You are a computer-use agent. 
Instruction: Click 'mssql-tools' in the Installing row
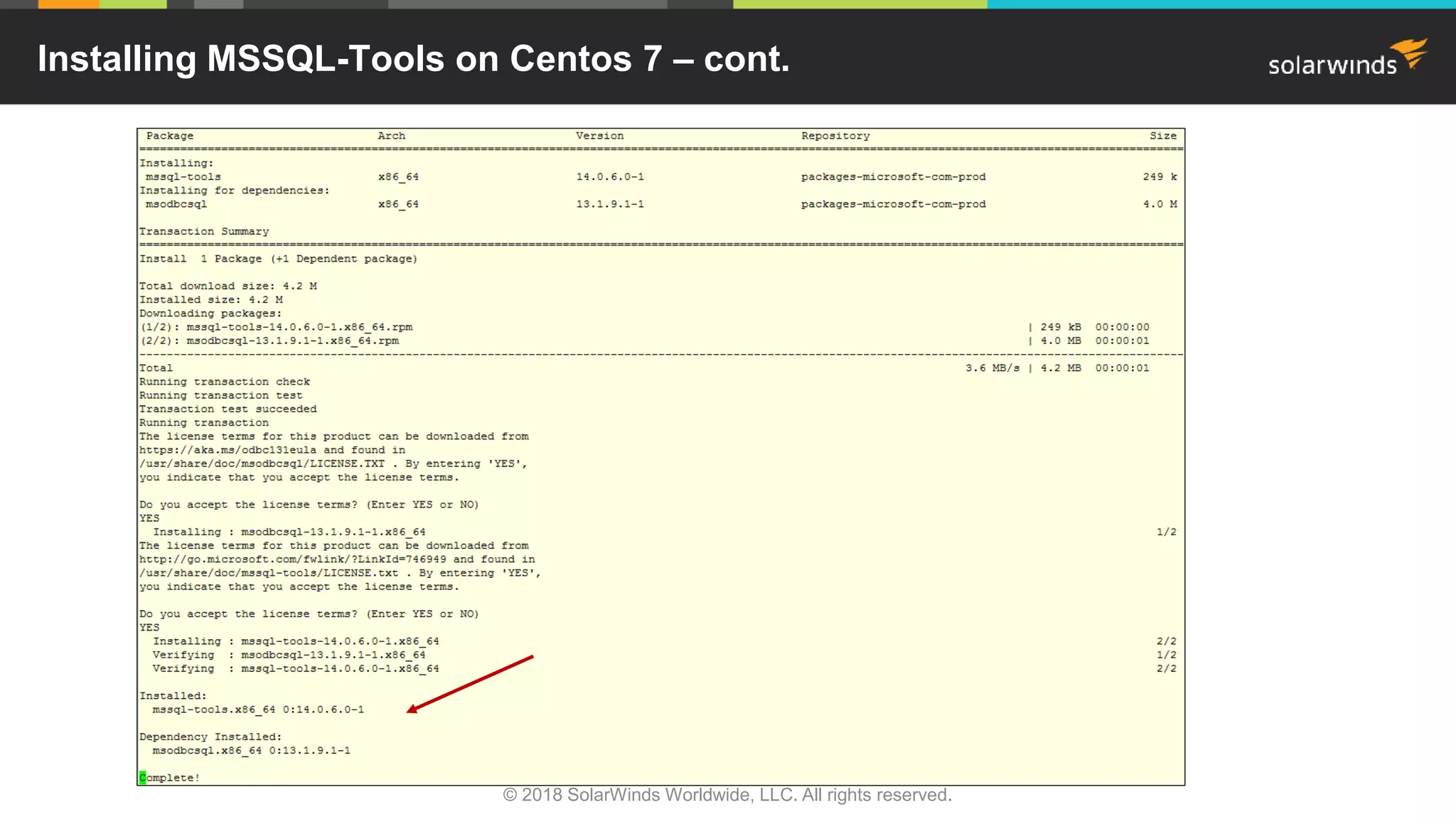point(183,177)
